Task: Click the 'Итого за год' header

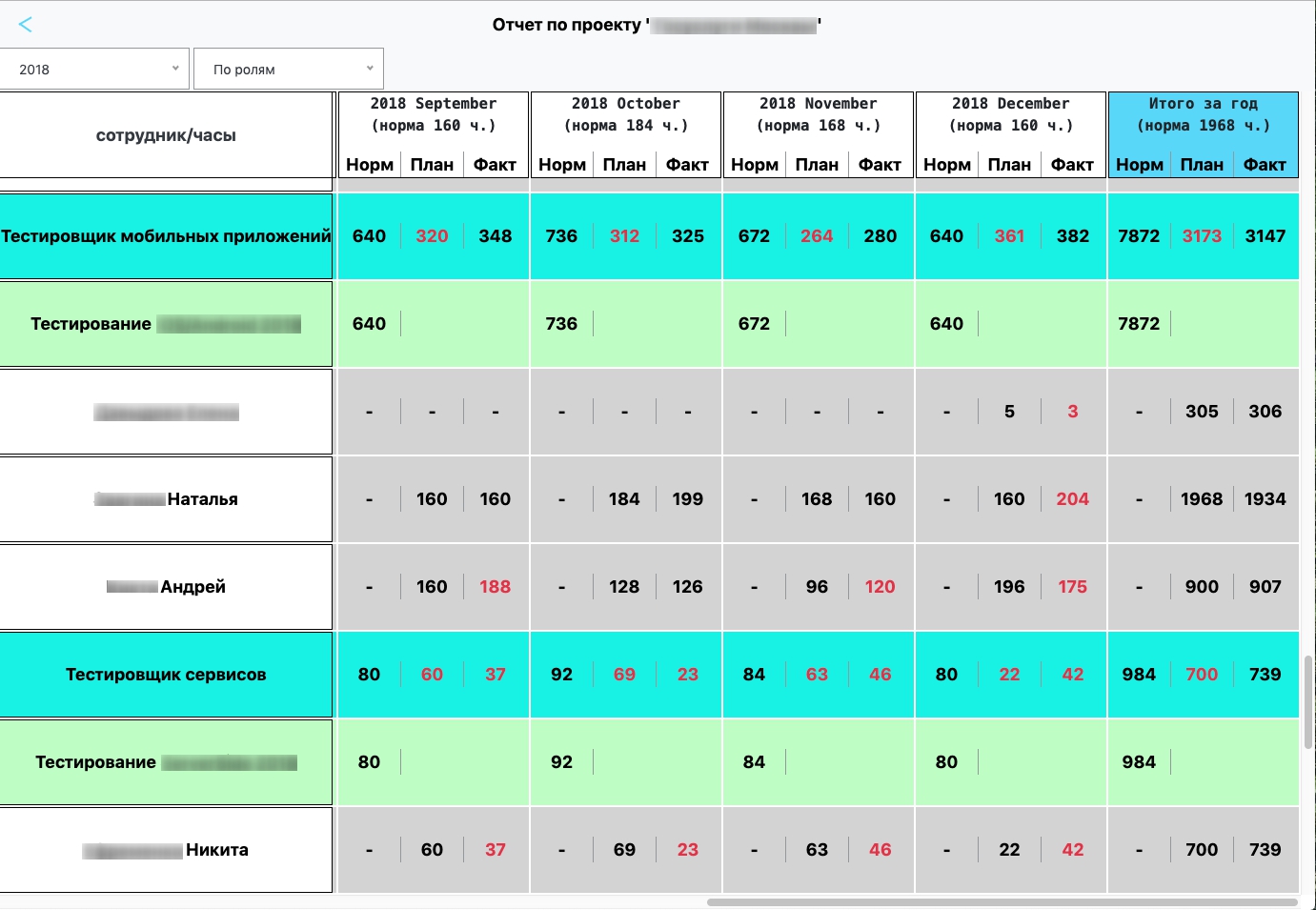Action: click(1203, 114)
